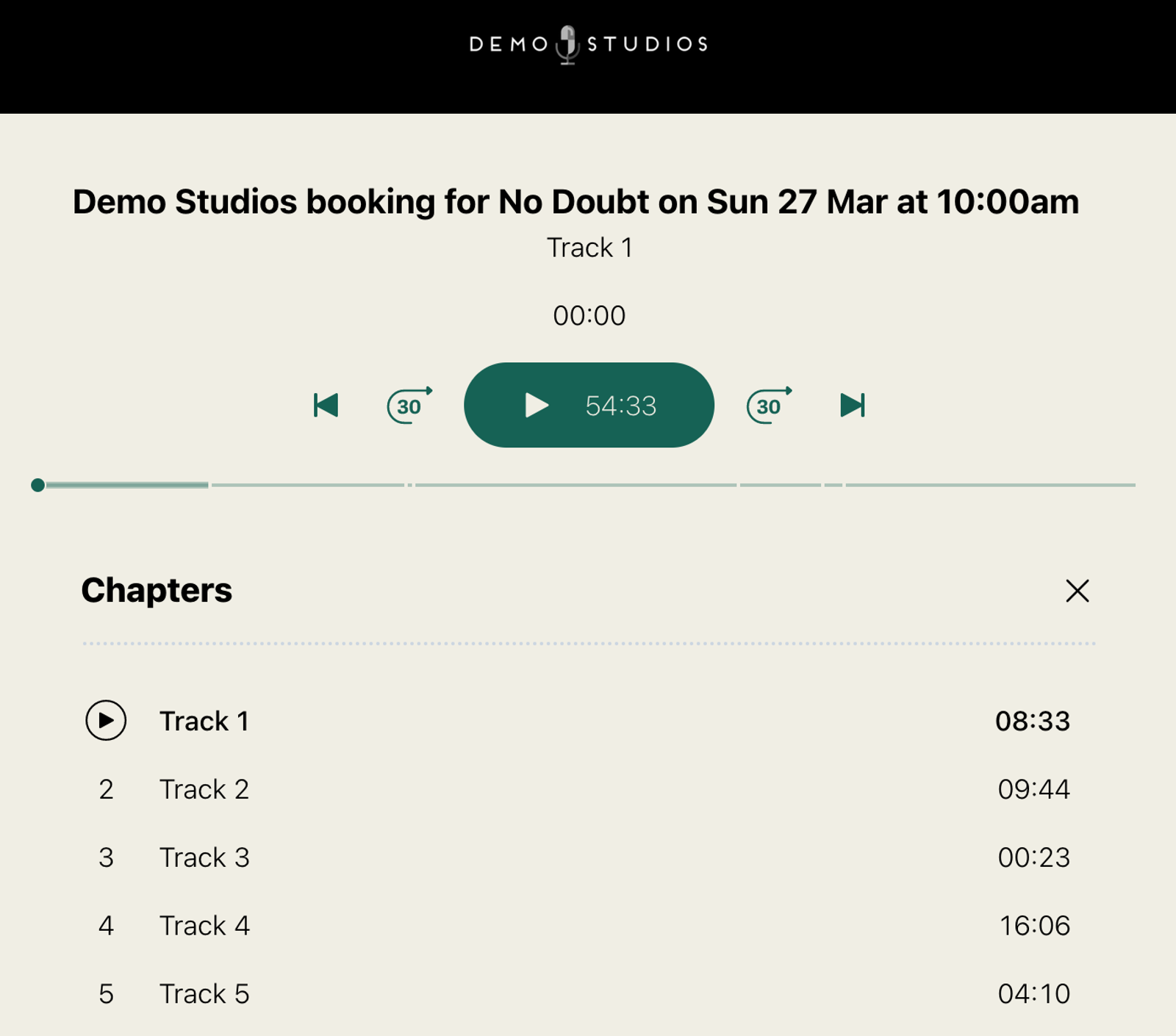1176x1036 pixels.
Task: Select Track 3 in chapters list
Action: [204, 857]
